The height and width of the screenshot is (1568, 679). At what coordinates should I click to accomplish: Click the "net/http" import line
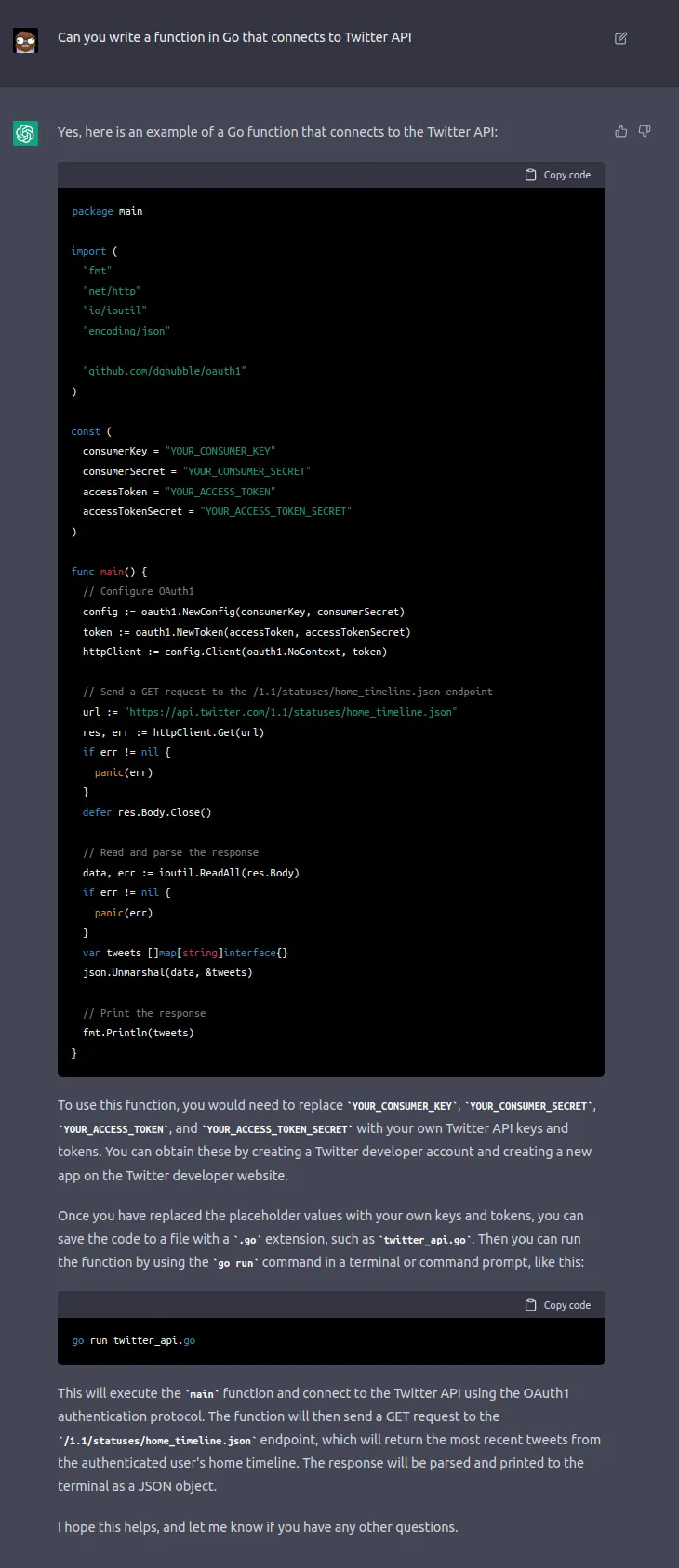click(x=112, y=291)
